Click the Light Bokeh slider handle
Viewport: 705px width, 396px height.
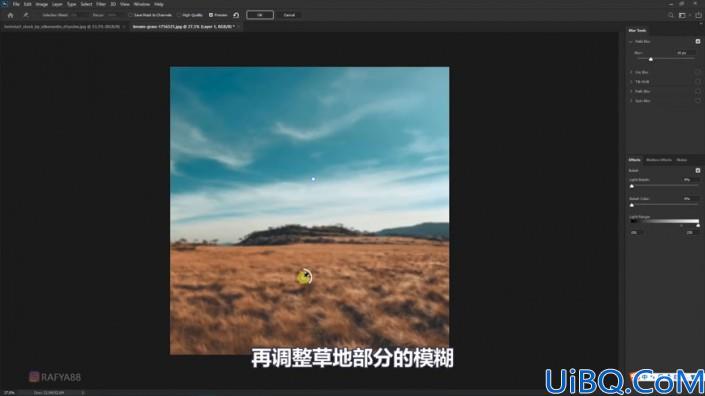coord(632,186)
